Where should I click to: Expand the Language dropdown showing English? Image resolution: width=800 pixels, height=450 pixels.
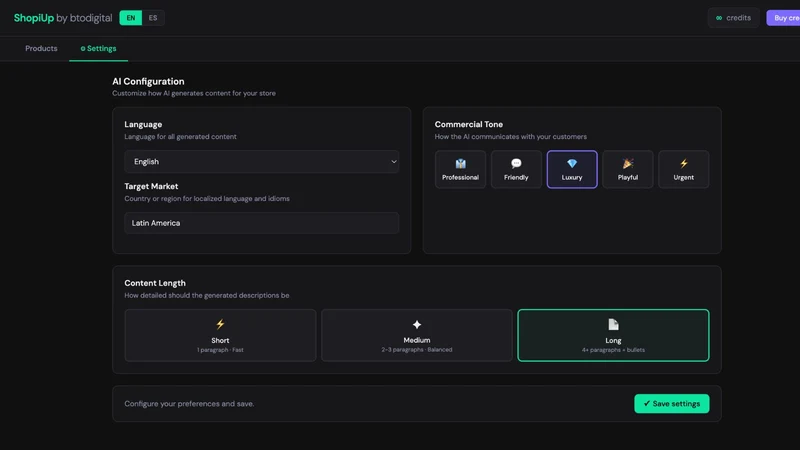[261, 162]
